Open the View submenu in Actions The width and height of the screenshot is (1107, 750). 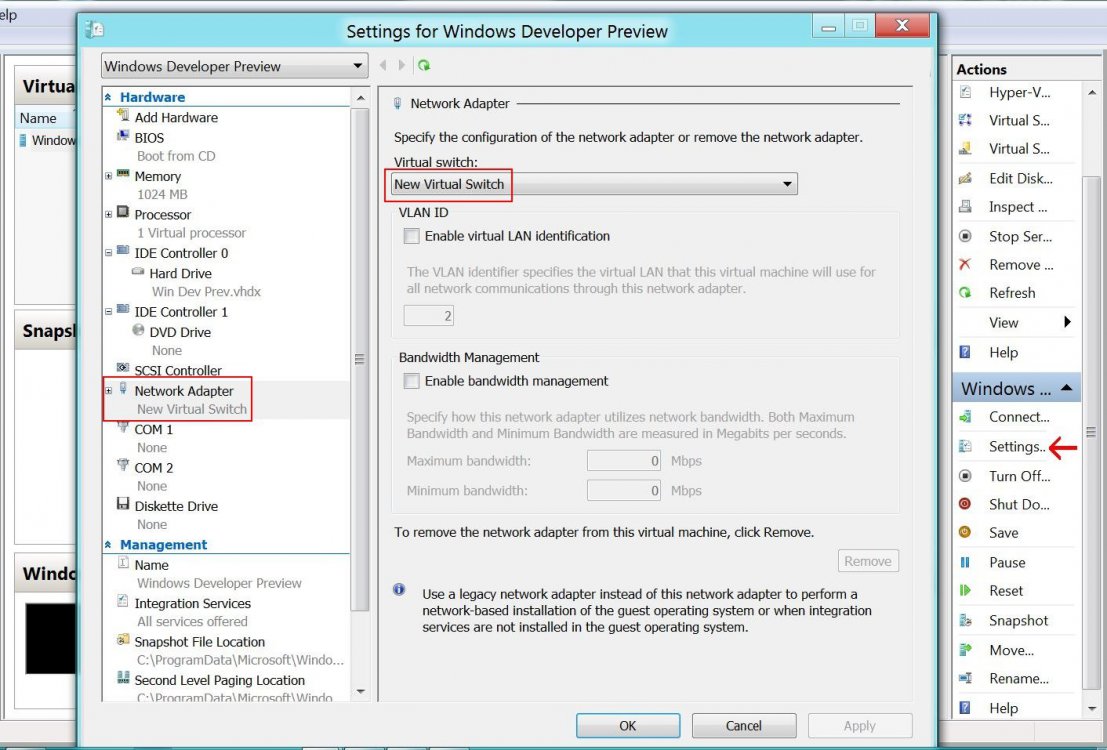pos(1067,322)
